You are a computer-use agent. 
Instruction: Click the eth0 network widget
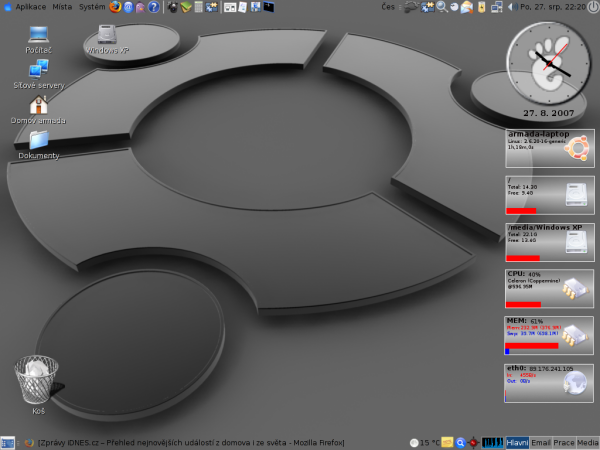pyautogui.click(x=549, y=383)
